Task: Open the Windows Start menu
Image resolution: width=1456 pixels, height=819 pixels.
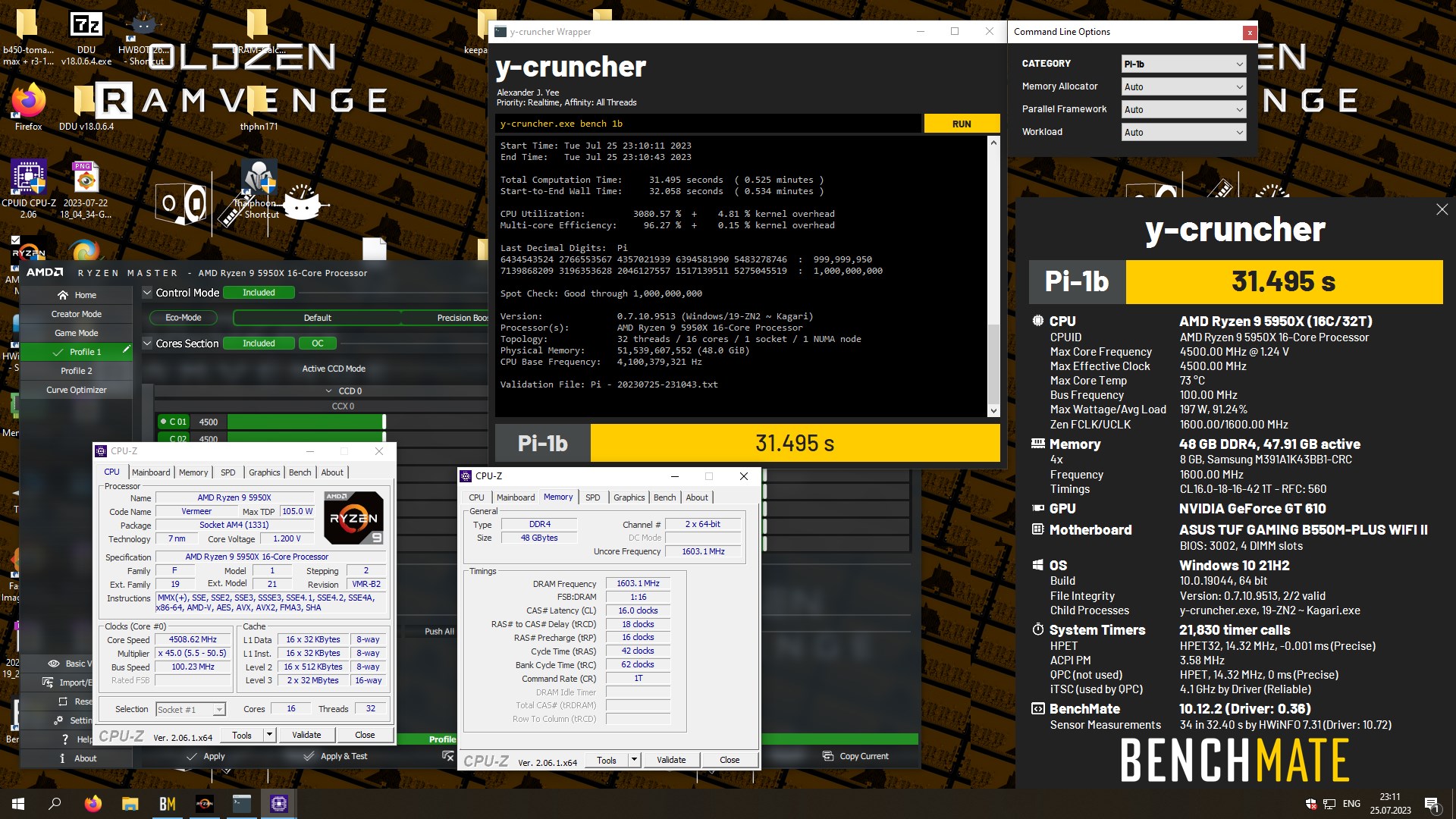Action: (x=18, y=804)
